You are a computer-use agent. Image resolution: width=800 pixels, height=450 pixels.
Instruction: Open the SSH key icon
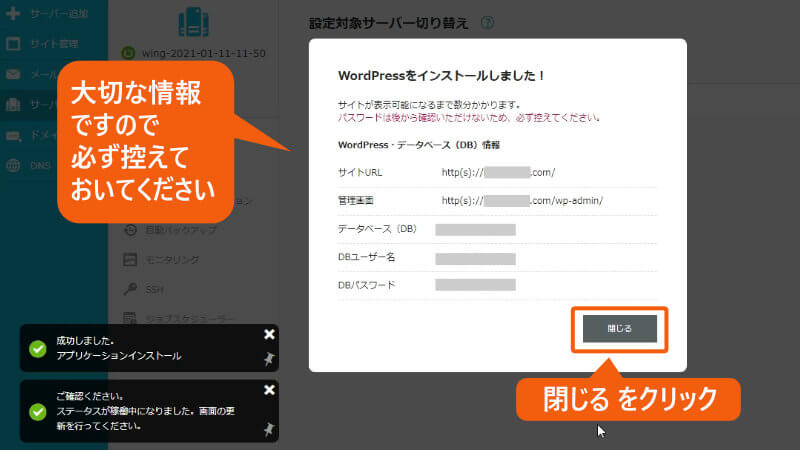tap(130, 289)
